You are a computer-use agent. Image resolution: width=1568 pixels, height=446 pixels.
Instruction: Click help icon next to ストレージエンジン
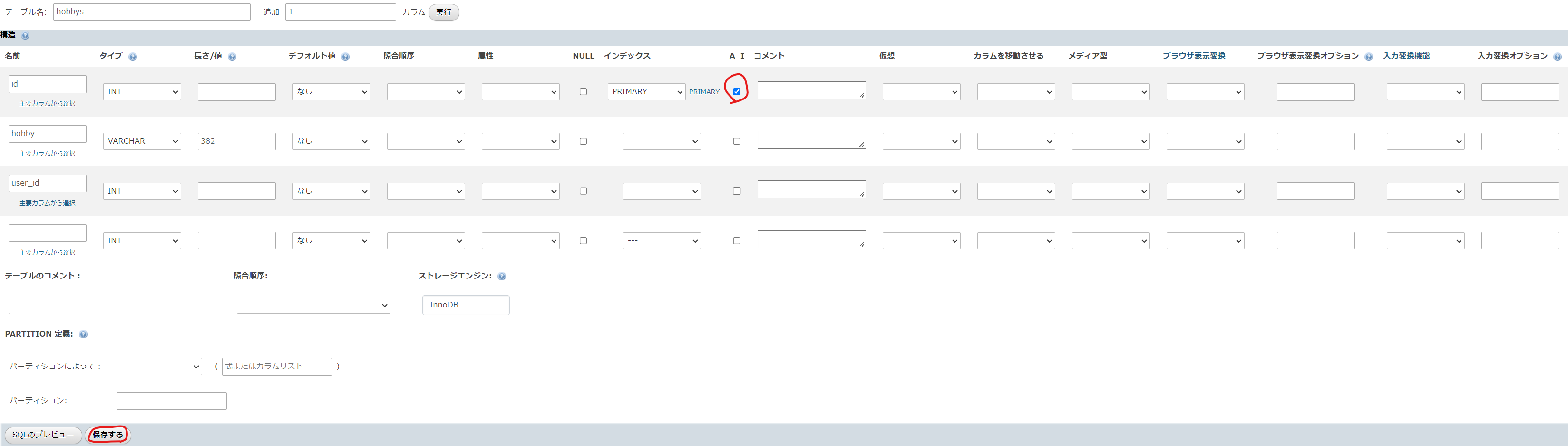(502, 277)
